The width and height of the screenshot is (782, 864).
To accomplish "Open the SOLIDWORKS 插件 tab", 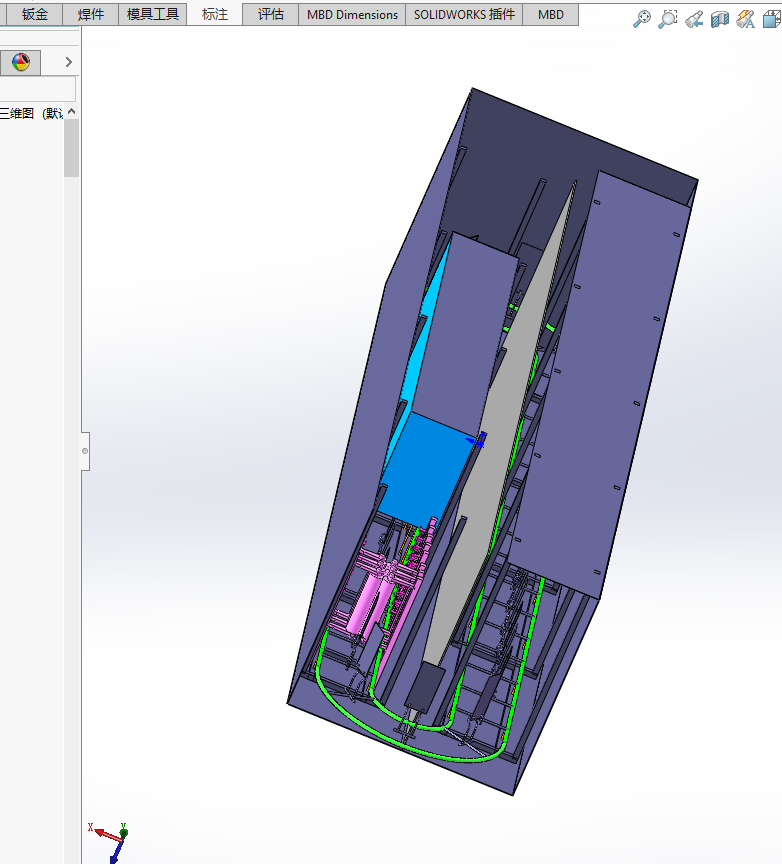I will (465, 14).
